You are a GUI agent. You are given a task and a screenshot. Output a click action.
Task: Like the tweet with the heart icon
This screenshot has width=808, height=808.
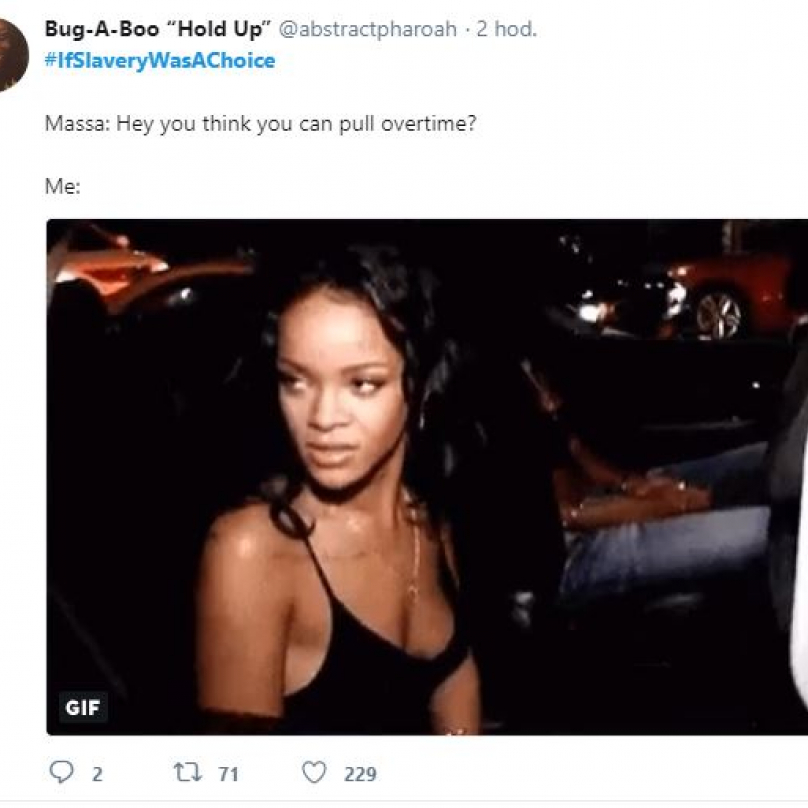(314, 772)
